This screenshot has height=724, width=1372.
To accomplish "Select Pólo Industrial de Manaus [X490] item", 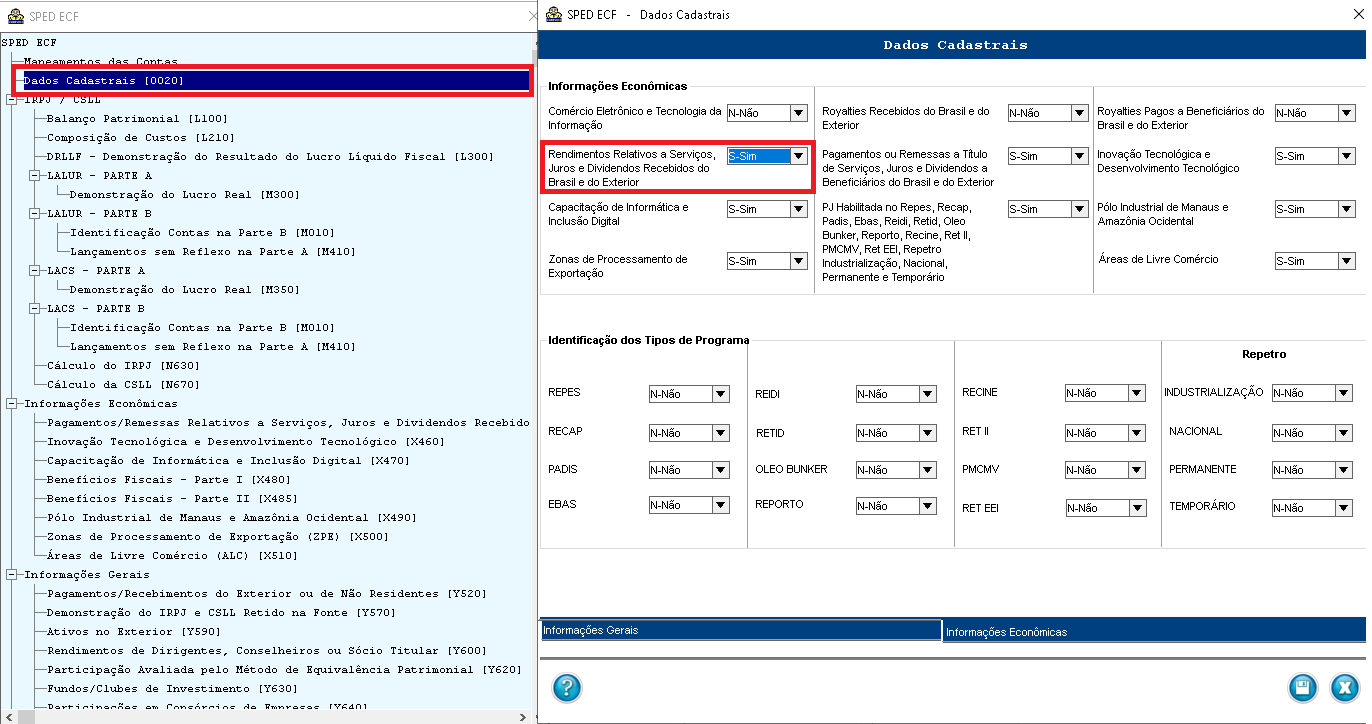I will tap(231, 518).
